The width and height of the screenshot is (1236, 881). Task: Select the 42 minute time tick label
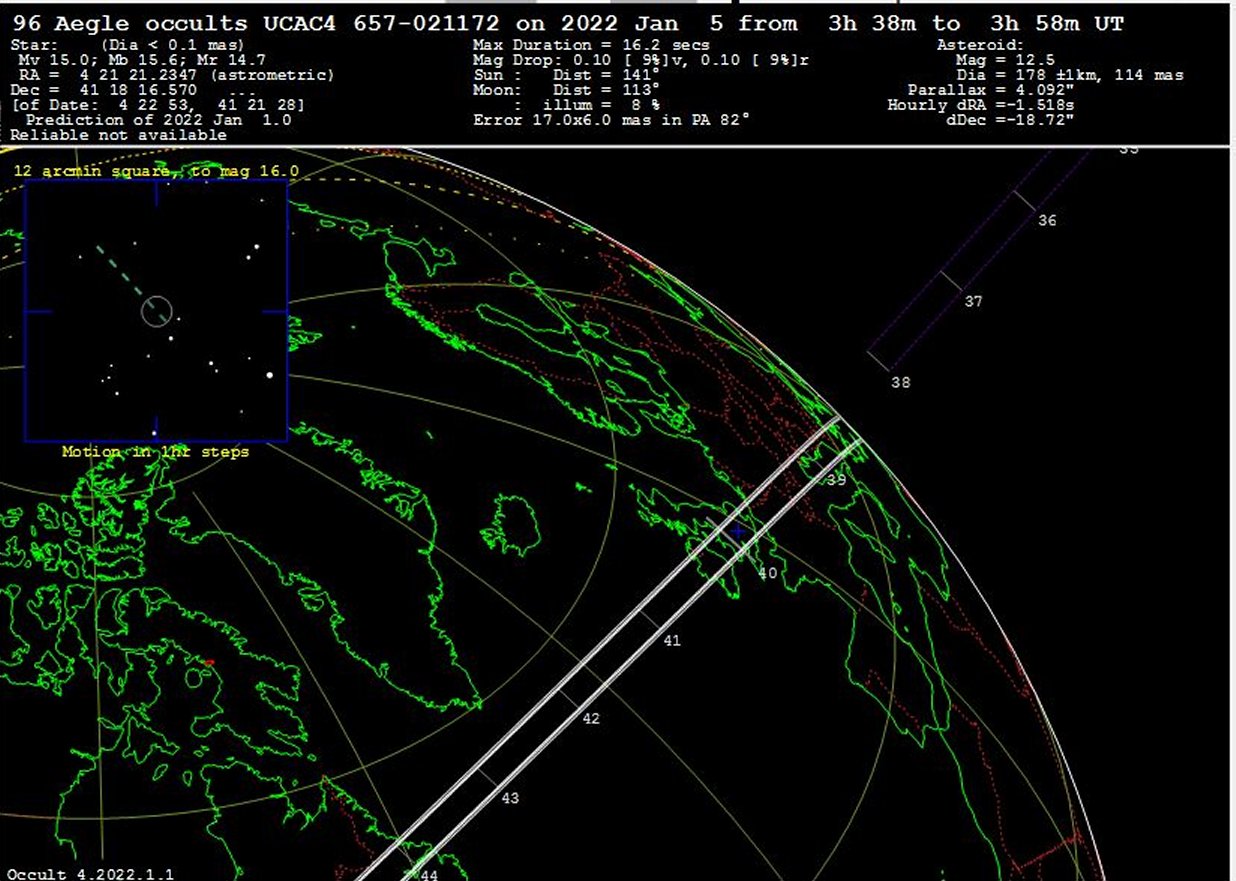click(591, 718)
